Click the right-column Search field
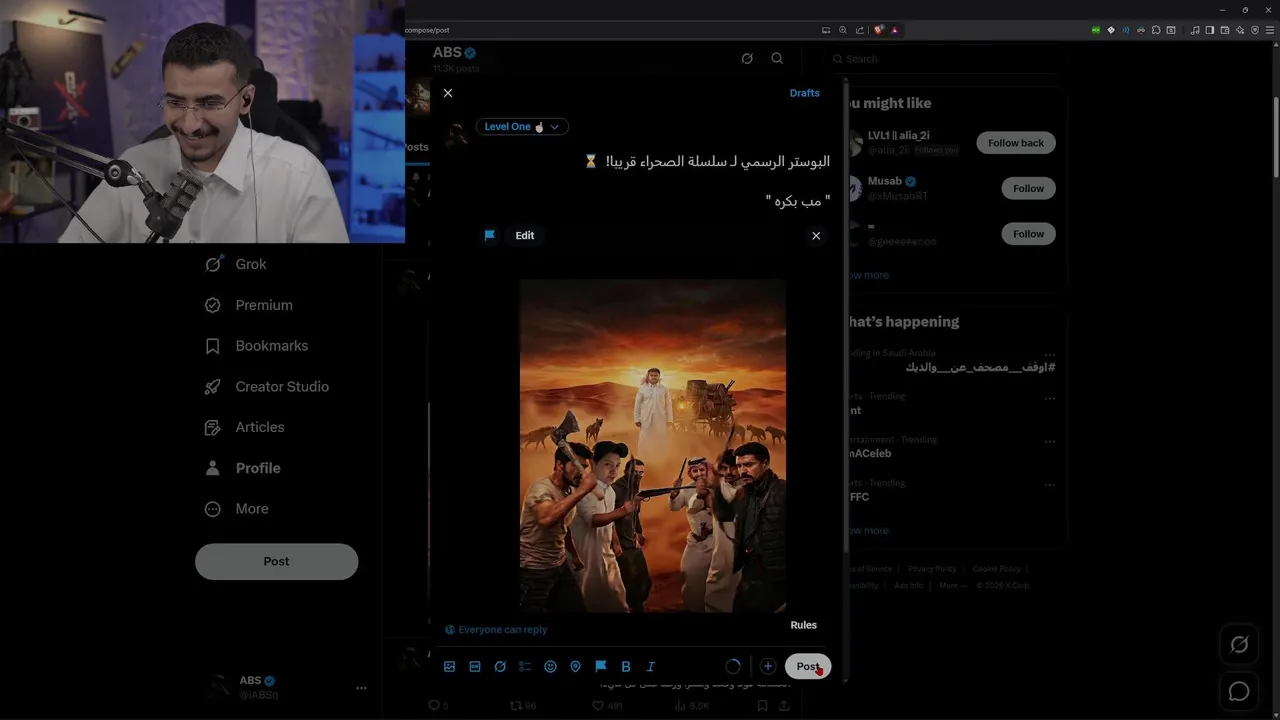 coord(948,59)
